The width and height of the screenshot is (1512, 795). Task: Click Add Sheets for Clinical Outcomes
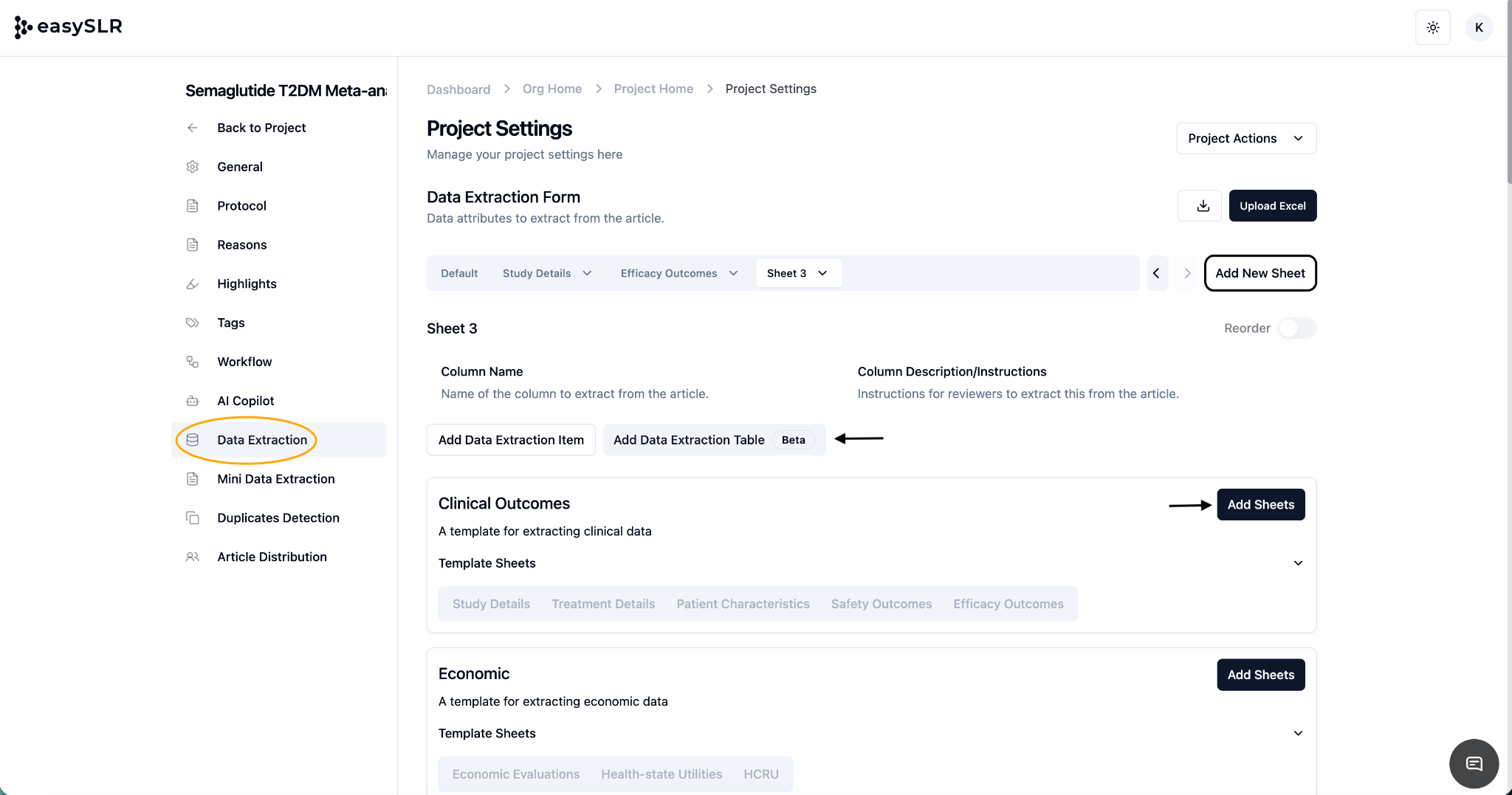tap(1260, 505)
